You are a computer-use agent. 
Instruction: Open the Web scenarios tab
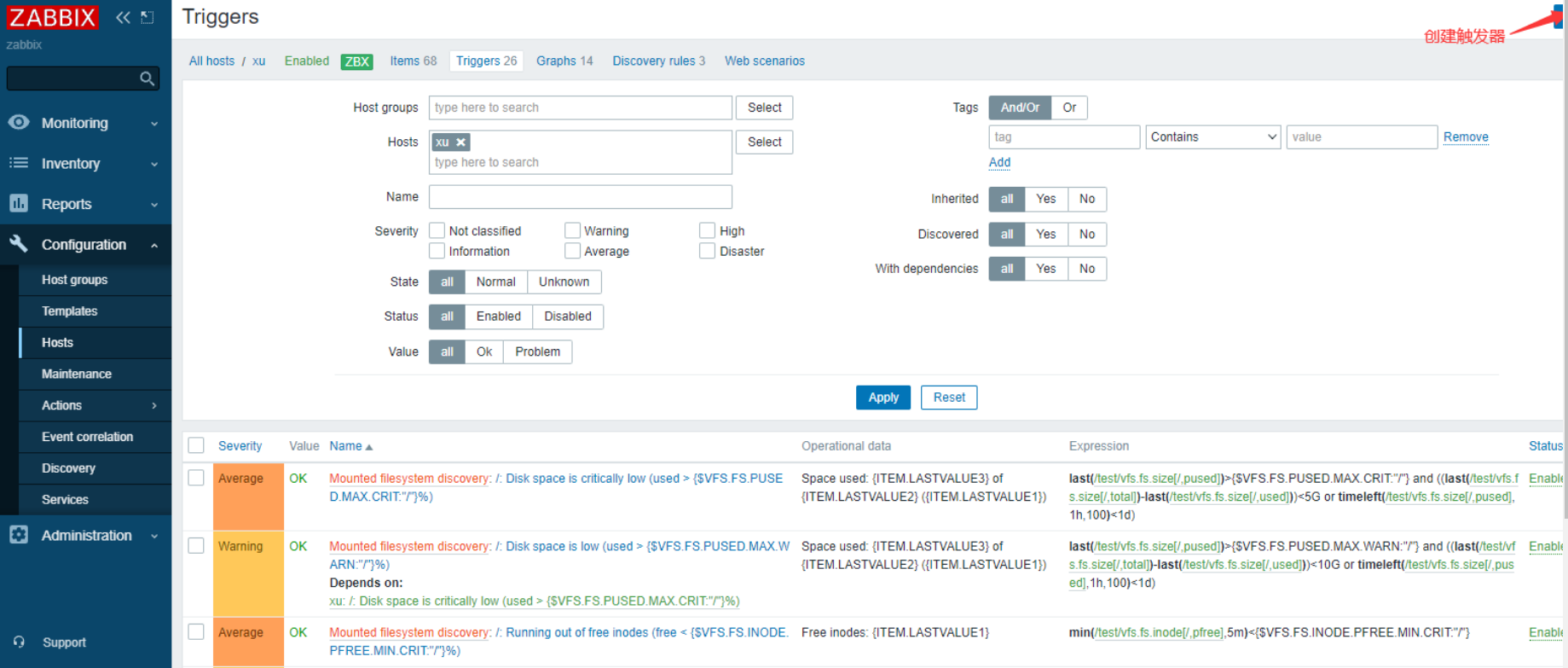coord(765,61)
